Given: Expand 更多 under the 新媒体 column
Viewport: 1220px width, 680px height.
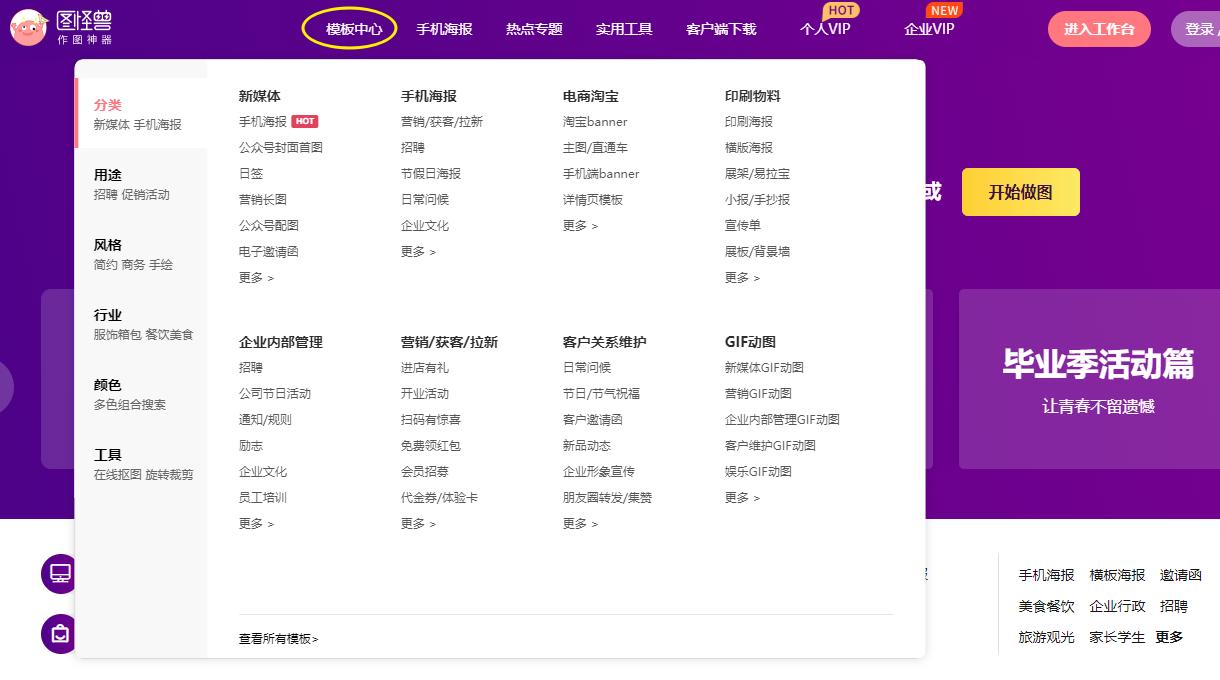Looking at the screenshot, I should 256,279.
